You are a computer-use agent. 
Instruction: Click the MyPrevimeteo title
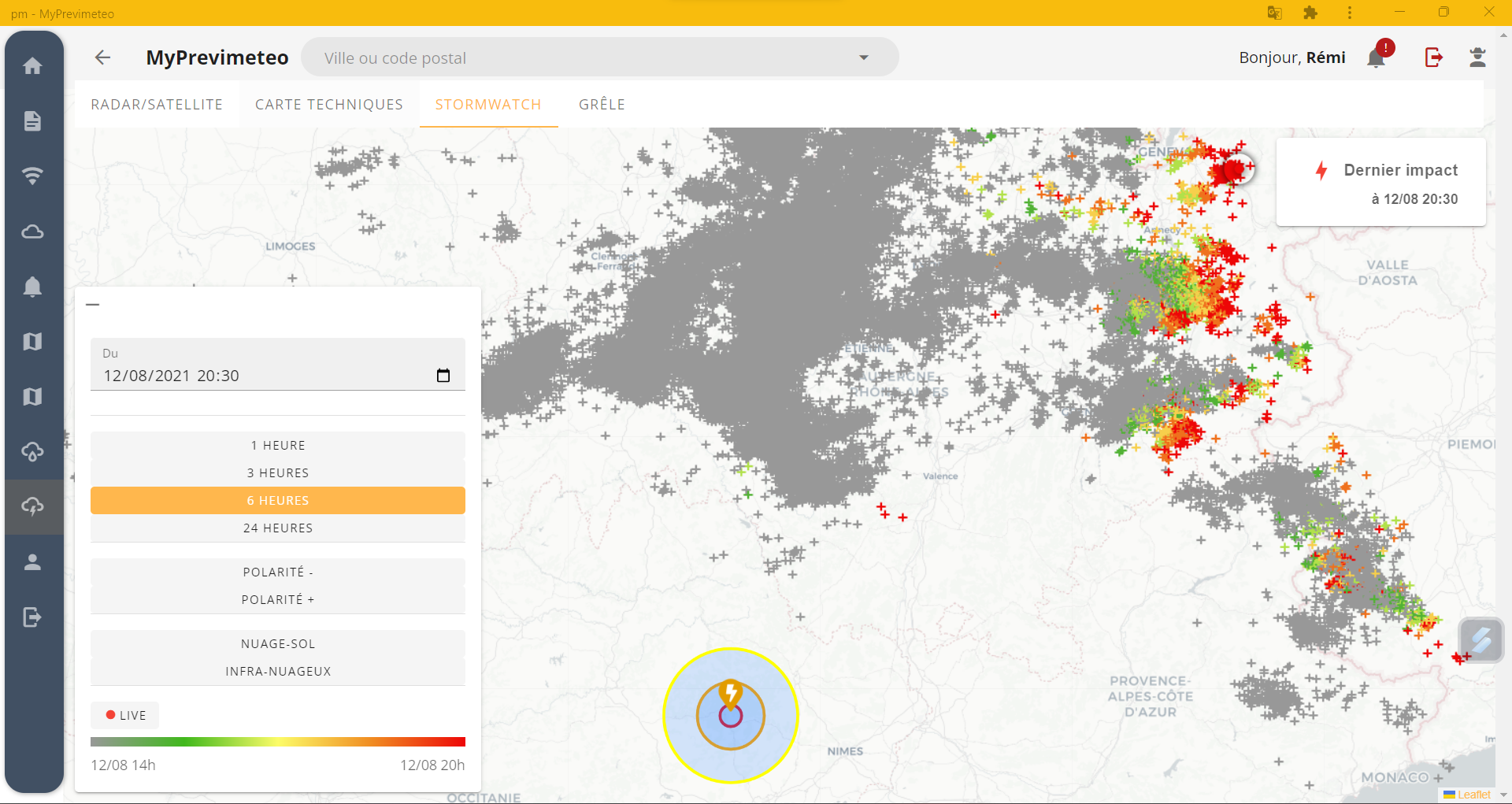pyautogui.click(x=217, y=57)
